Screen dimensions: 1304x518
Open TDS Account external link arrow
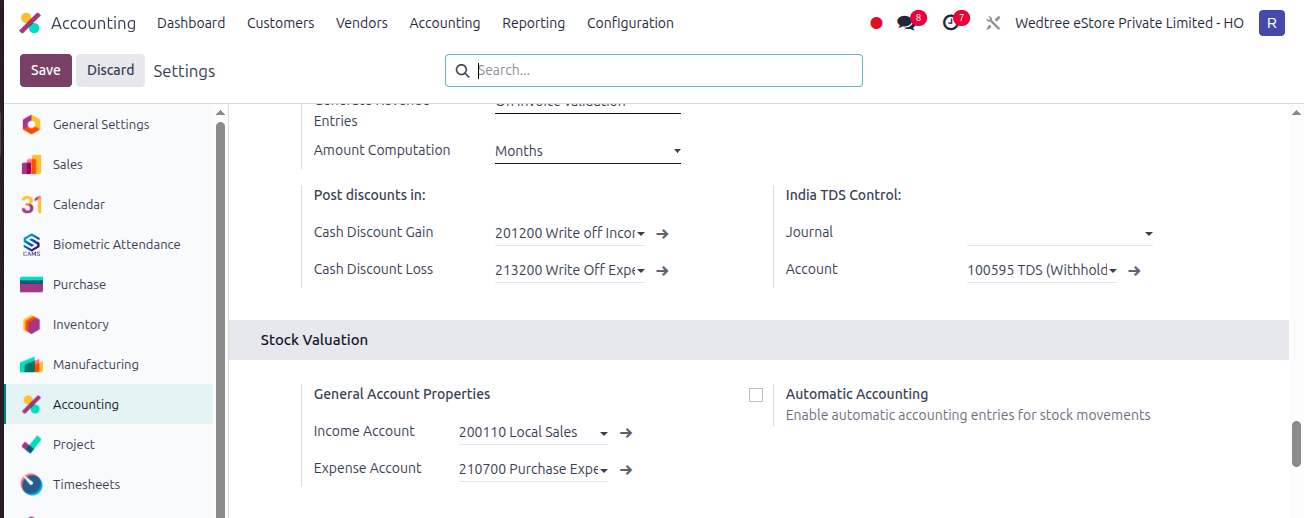1134,270
